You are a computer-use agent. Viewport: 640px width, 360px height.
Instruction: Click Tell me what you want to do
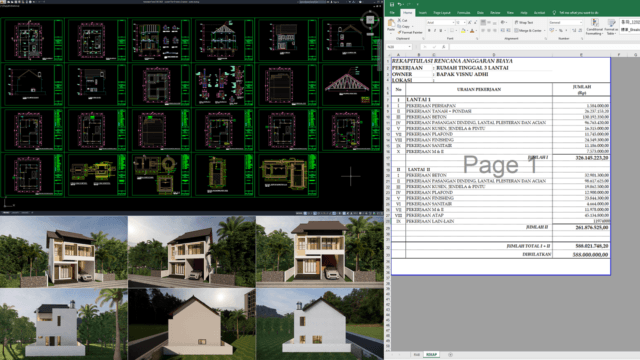tap(578, 13)
